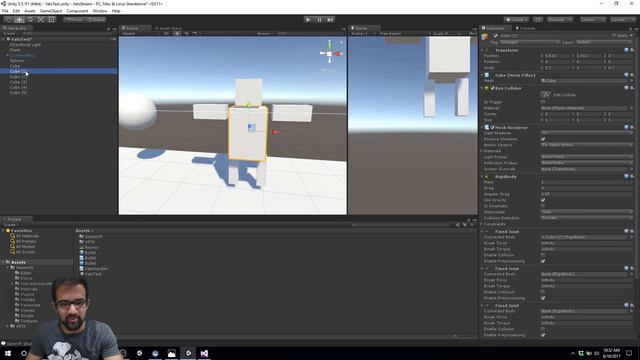This screenshot has width=640, height=360.
Task: Toggle Is Kinematic checkbox on Rigidbody
Action: pos(543,206)
